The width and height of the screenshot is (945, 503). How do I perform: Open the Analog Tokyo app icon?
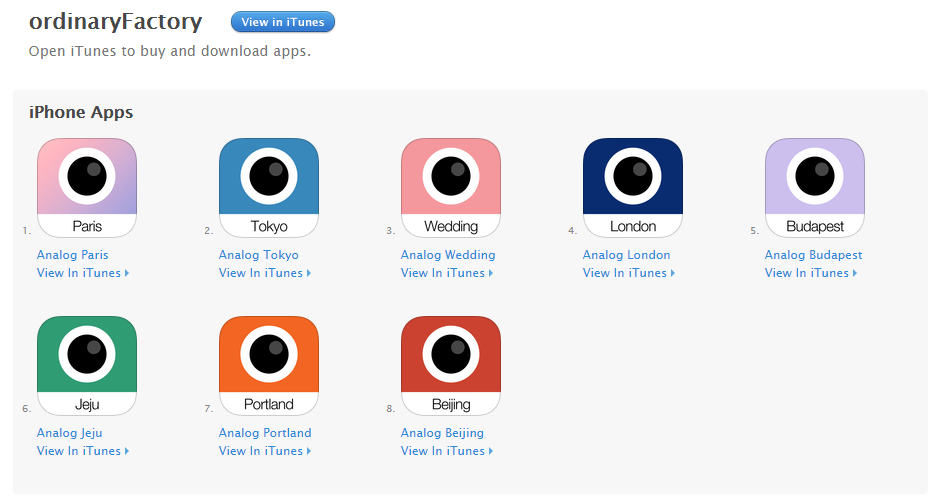coord(269,188)
